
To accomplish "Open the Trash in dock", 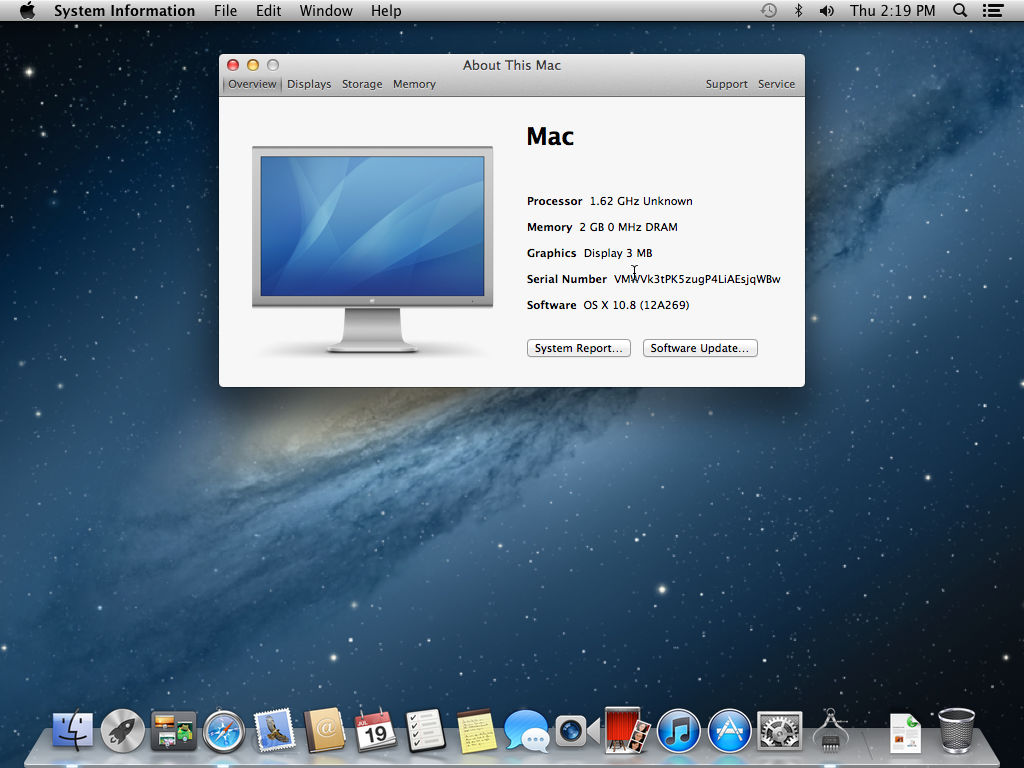I will [956, 730].
